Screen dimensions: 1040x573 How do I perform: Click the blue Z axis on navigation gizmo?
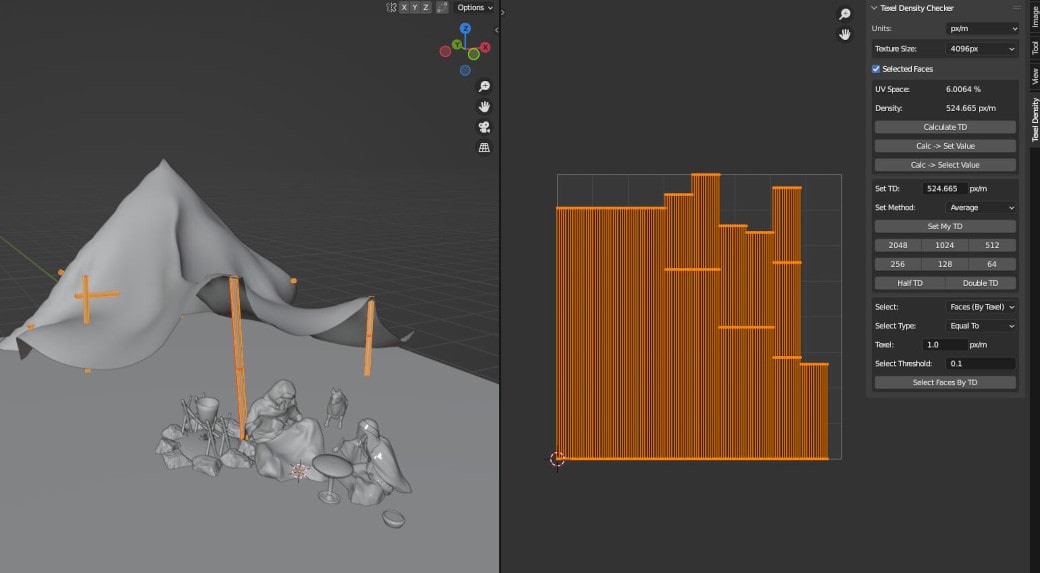465,29
